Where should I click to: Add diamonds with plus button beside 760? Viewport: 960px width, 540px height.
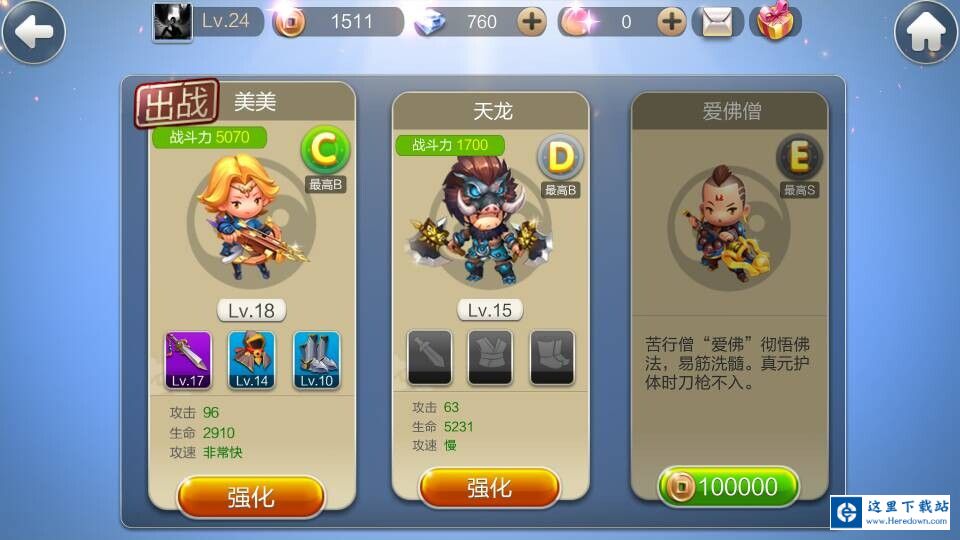(531, 22)
